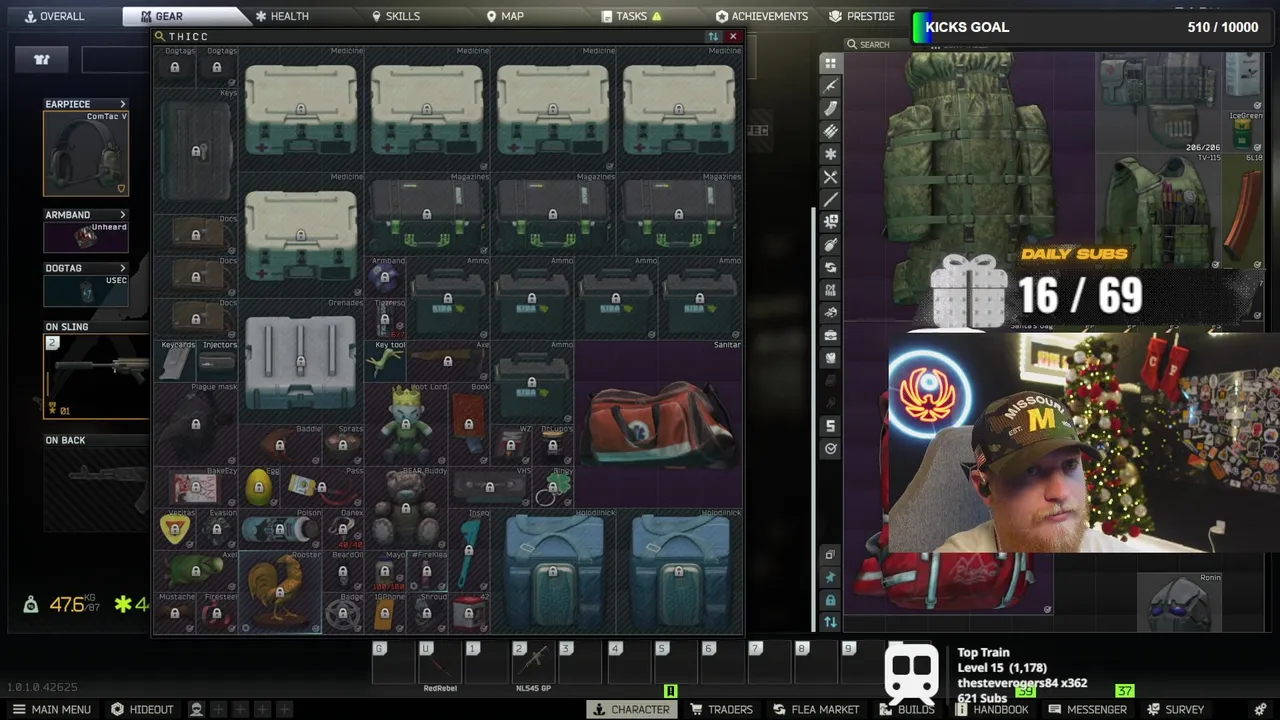The image size is (1280, 720).
Task: Switch to the HEALTH tab
Action: tap(281, 16)
